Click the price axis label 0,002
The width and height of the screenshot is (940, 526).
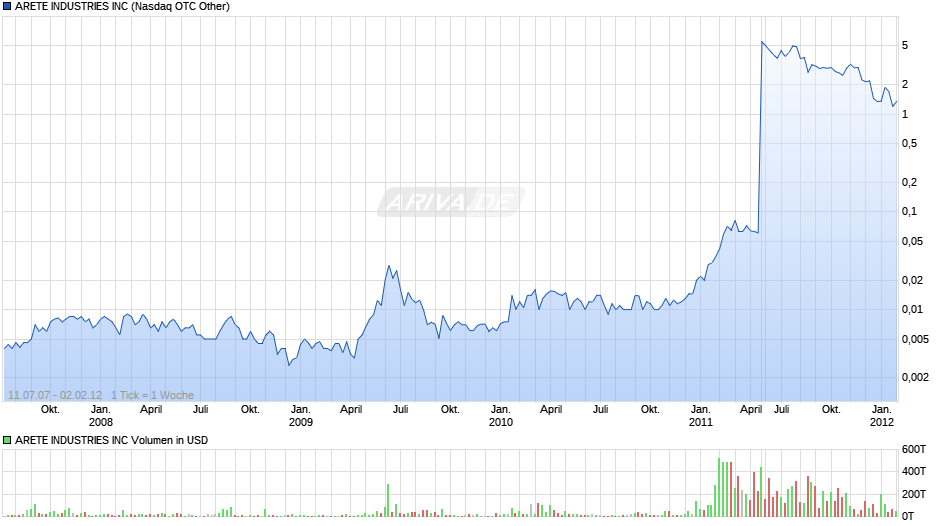click(915, 377)
